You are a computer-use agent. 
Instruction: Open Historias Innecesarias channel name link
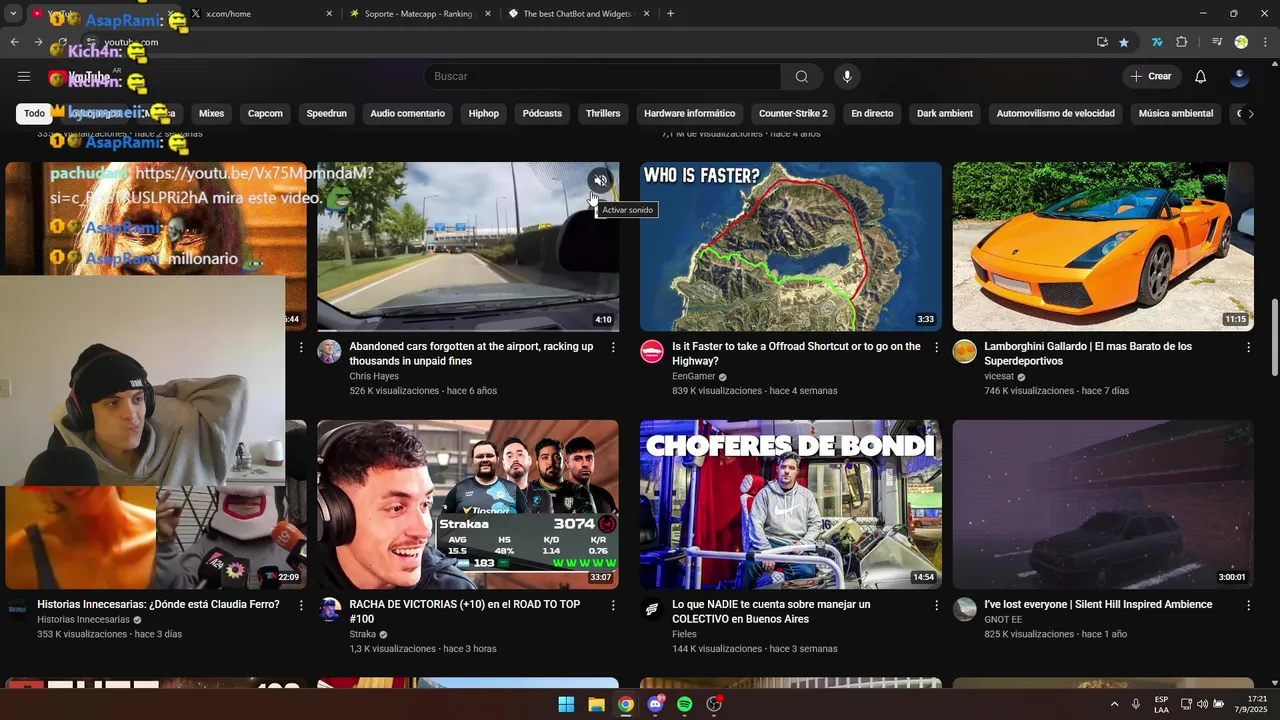[83, 619]
